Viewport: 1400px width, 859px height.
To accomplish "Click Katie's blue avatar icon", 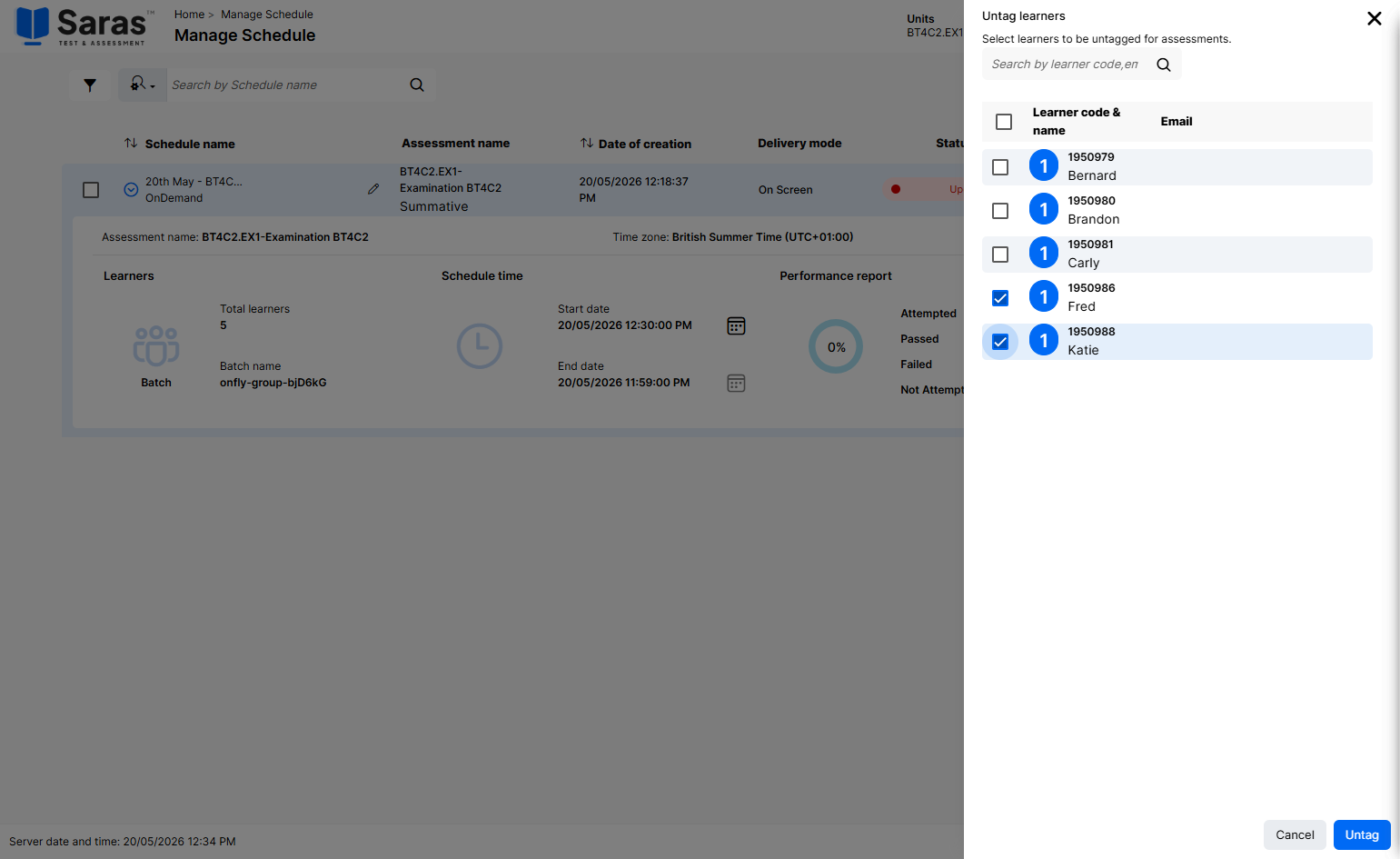I will pyautogui.click(x=1044, y=340).
